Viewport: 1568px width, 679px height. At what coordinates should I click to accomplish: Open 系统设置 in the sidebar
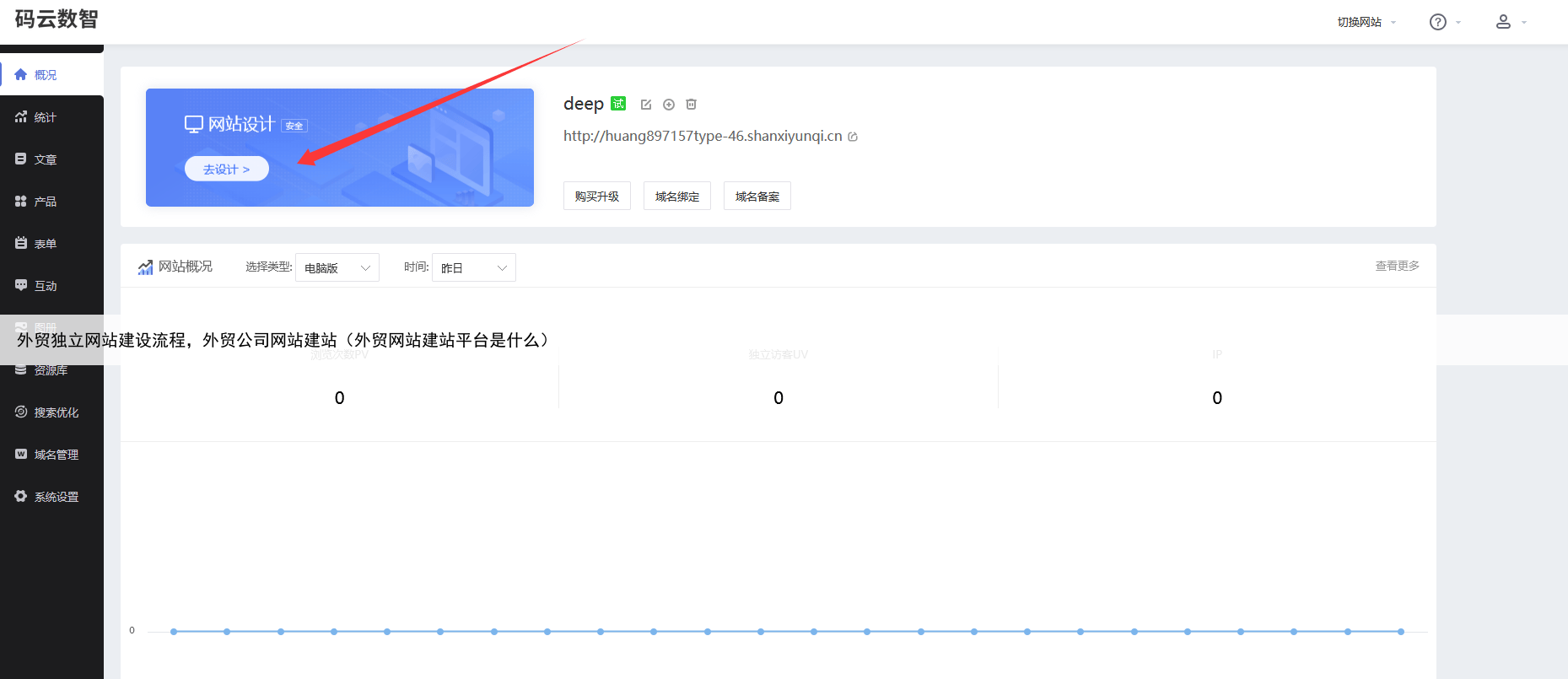coord(56,497)
